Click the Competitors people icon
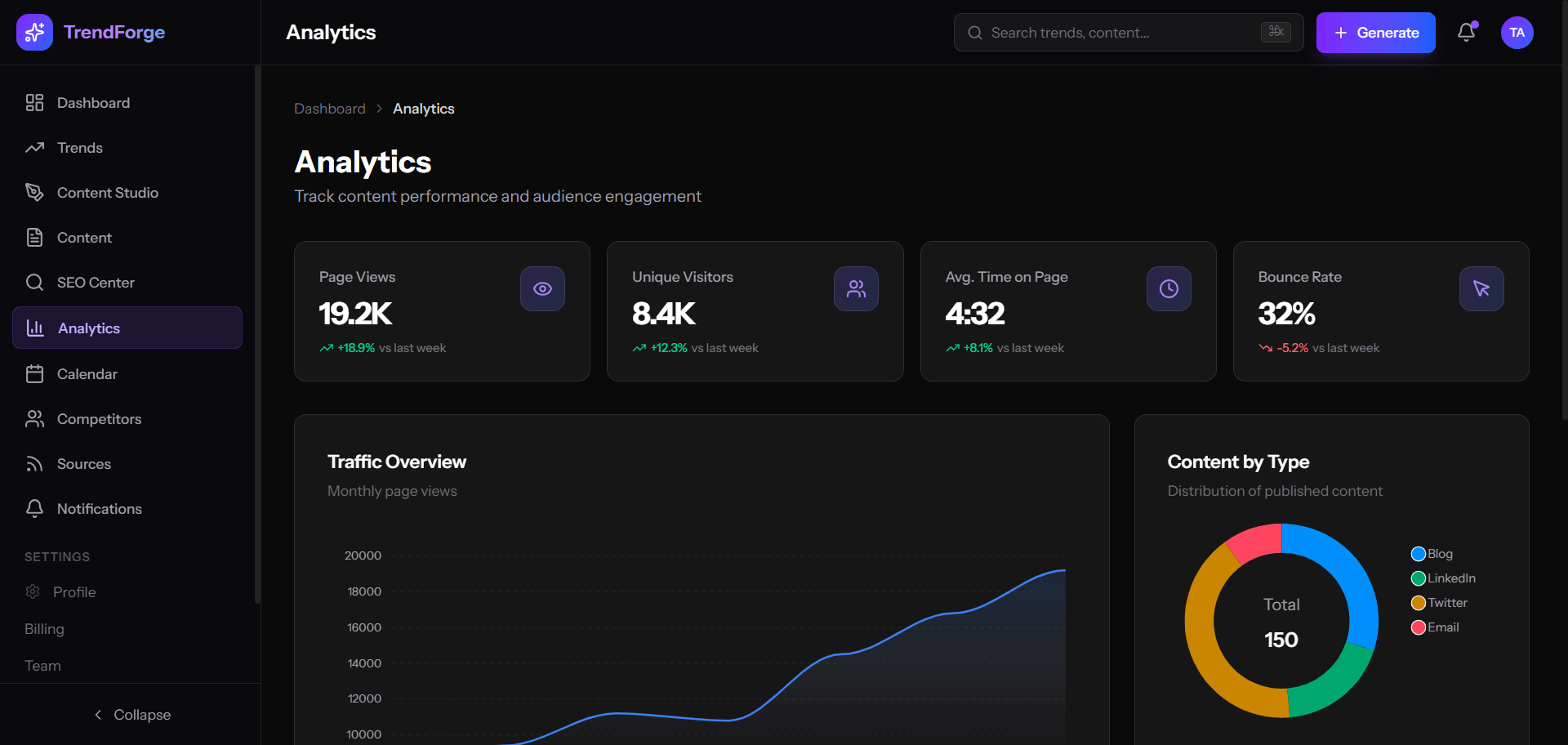Screen dimensions: 1568x745 pos(34,419)
